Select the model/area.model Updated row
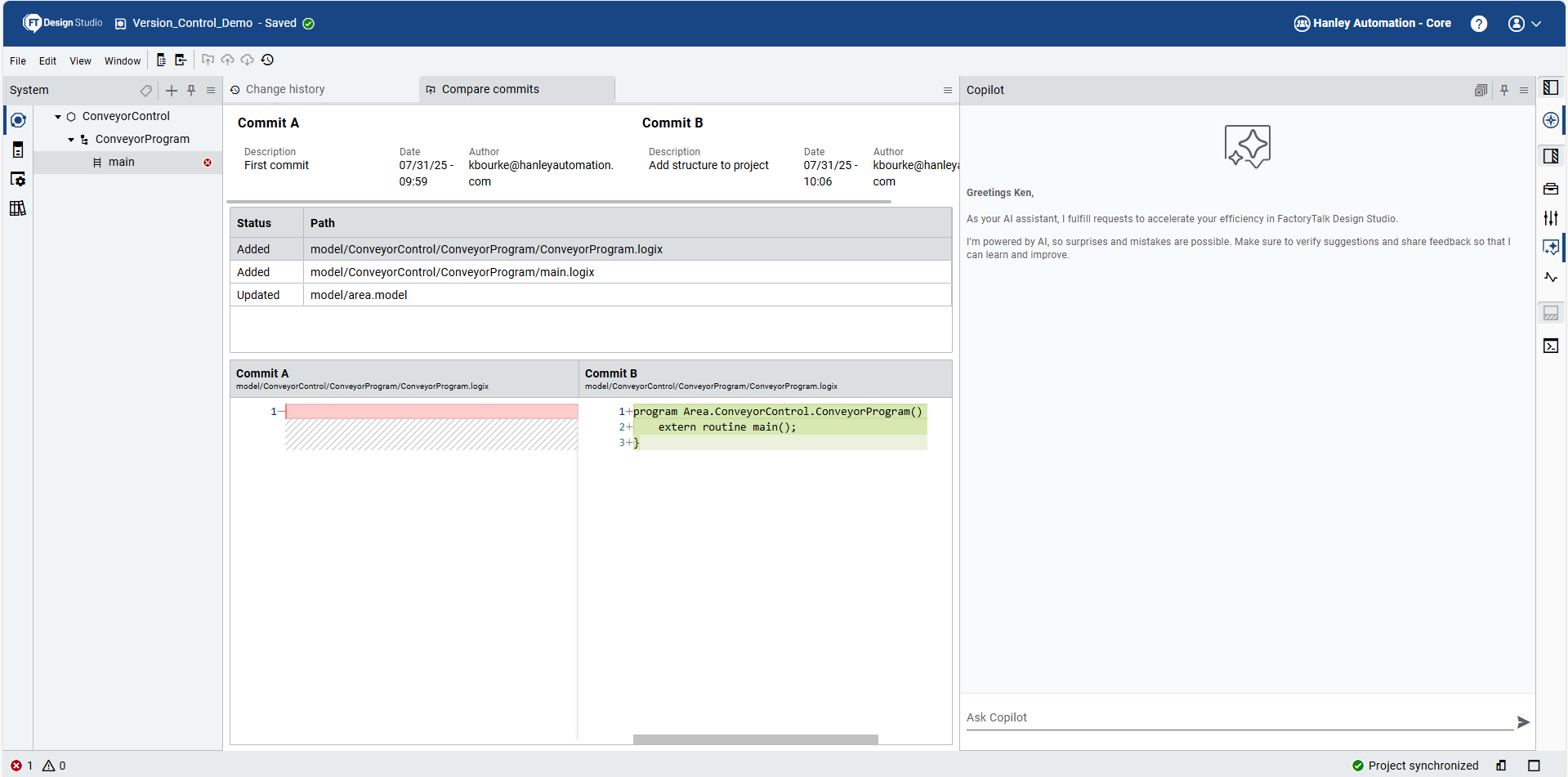1568x777 pixels. point(591,295)
